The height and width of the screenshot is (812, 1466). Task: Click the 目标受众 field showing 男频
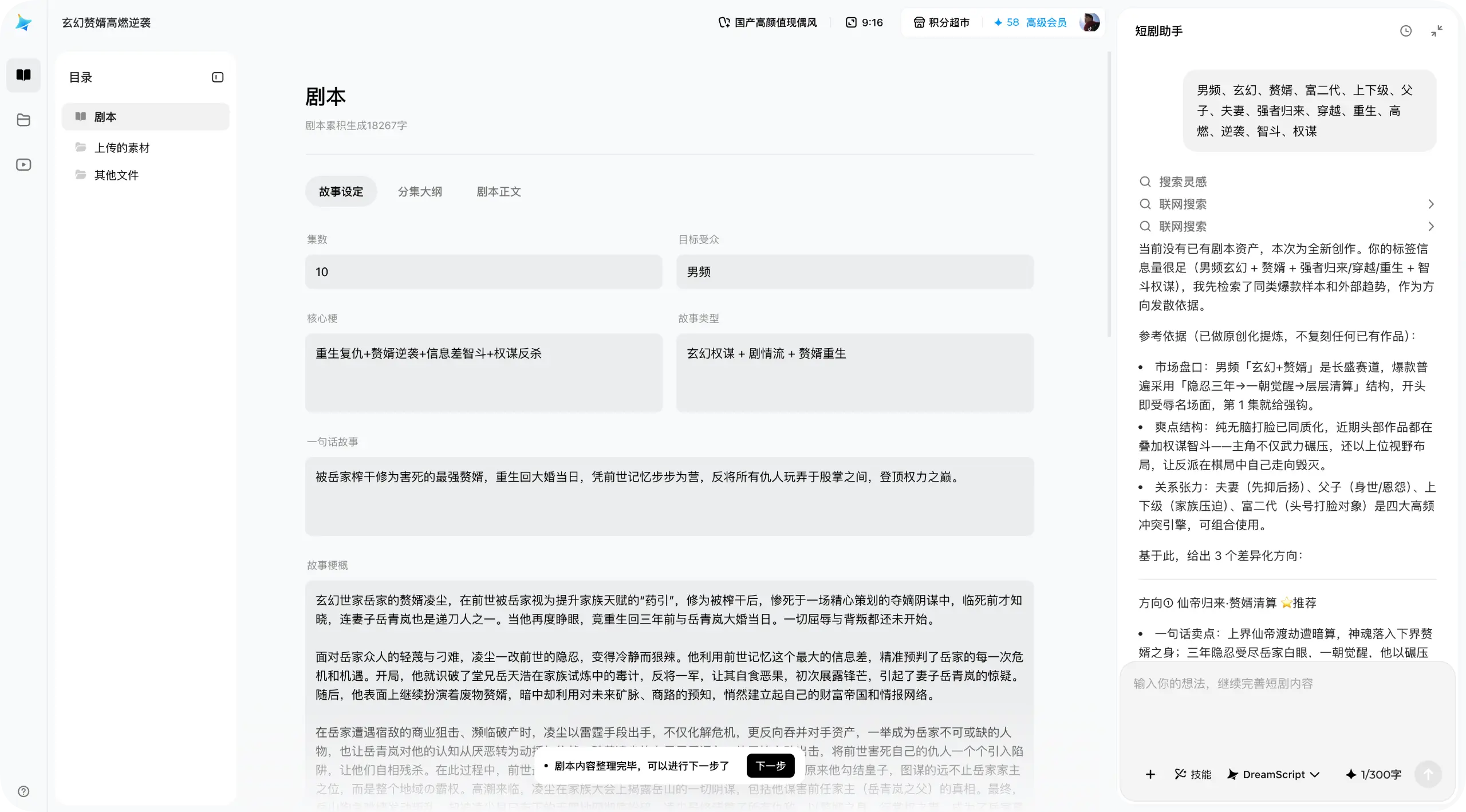pyautogui.click(x=855, y=272)
